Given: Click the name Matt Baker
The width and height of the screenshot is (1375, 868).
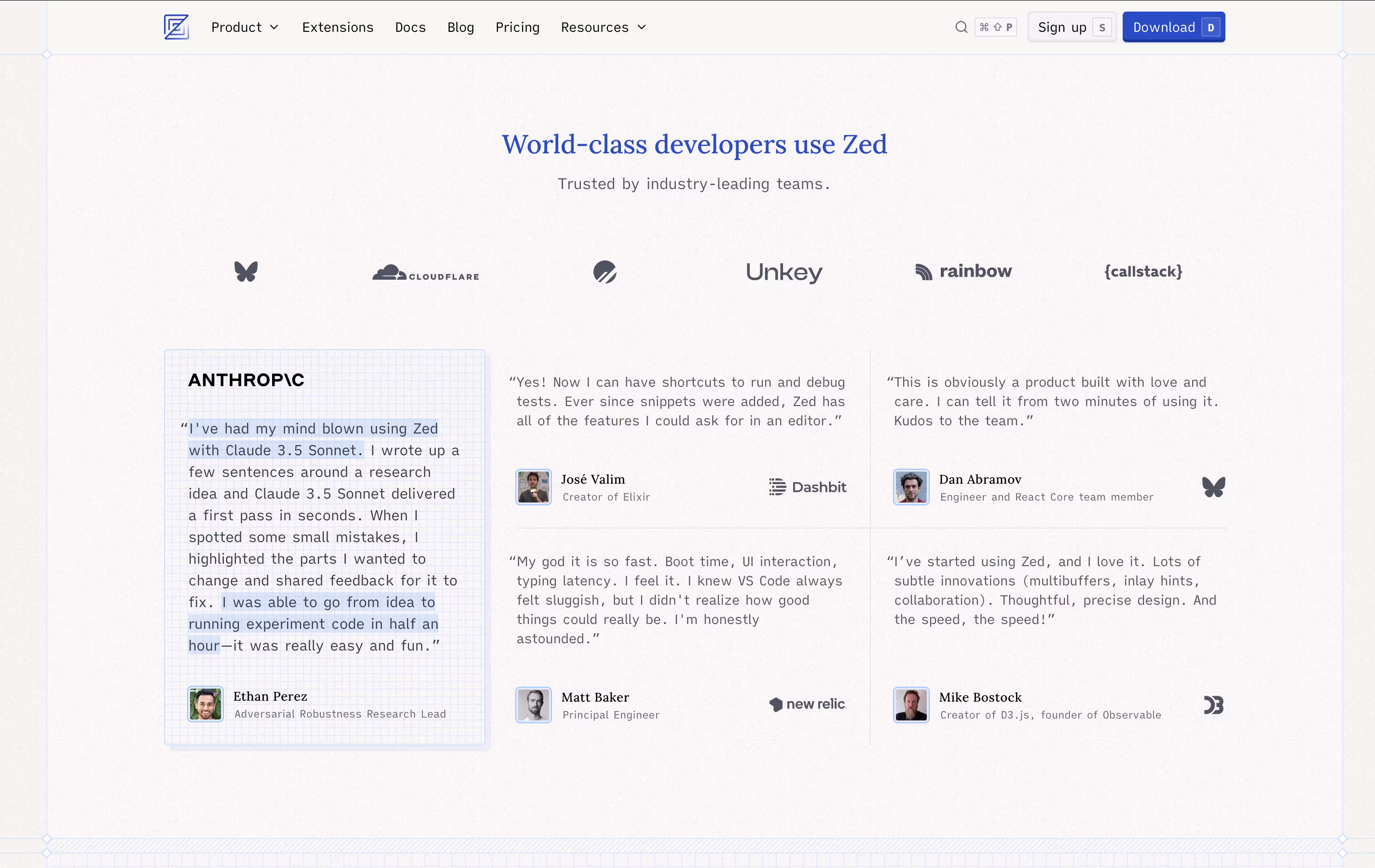Looking at the screenshot, I should (595, 697).
